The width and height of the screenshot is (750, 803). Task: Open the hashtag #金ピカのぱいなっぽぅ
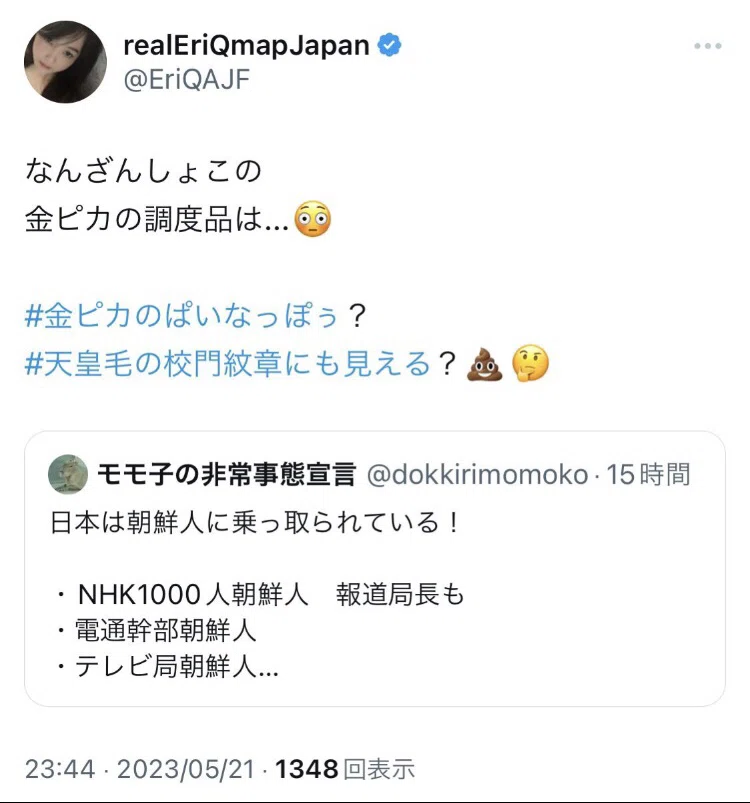[x=181, y=315]
